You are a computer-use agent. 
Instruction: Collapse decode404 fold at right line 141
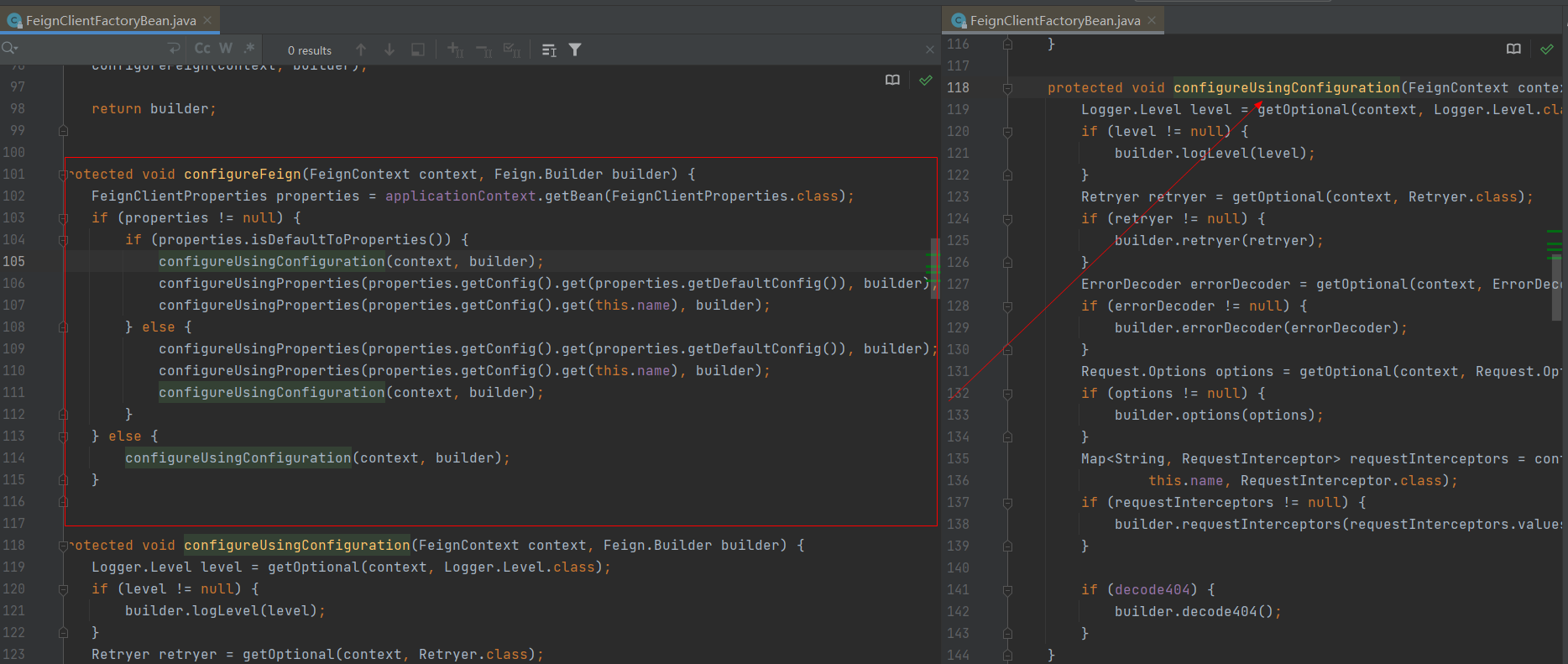[1007, 590]
